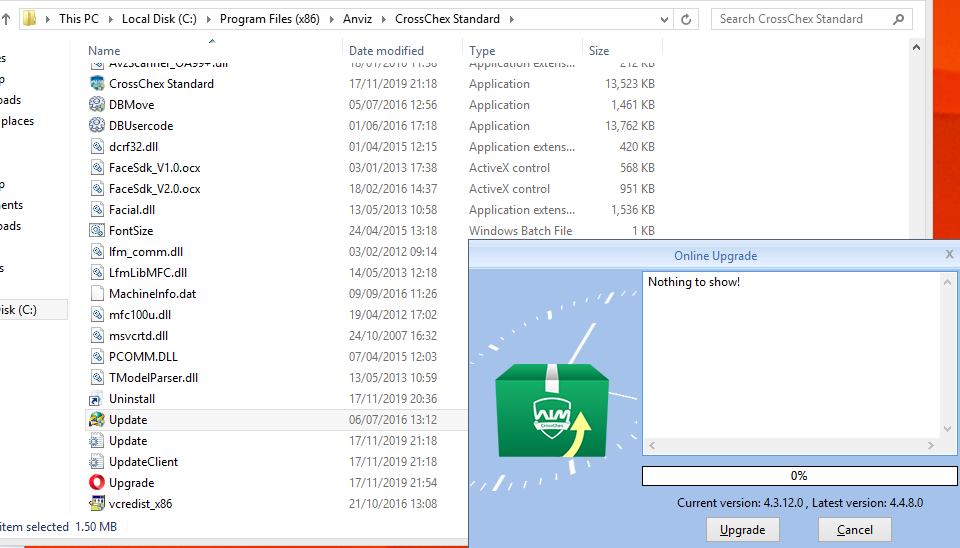The image size is (960, 548).
Task: Click the Upgrade button in Online Upgrade
Action: 743,530
